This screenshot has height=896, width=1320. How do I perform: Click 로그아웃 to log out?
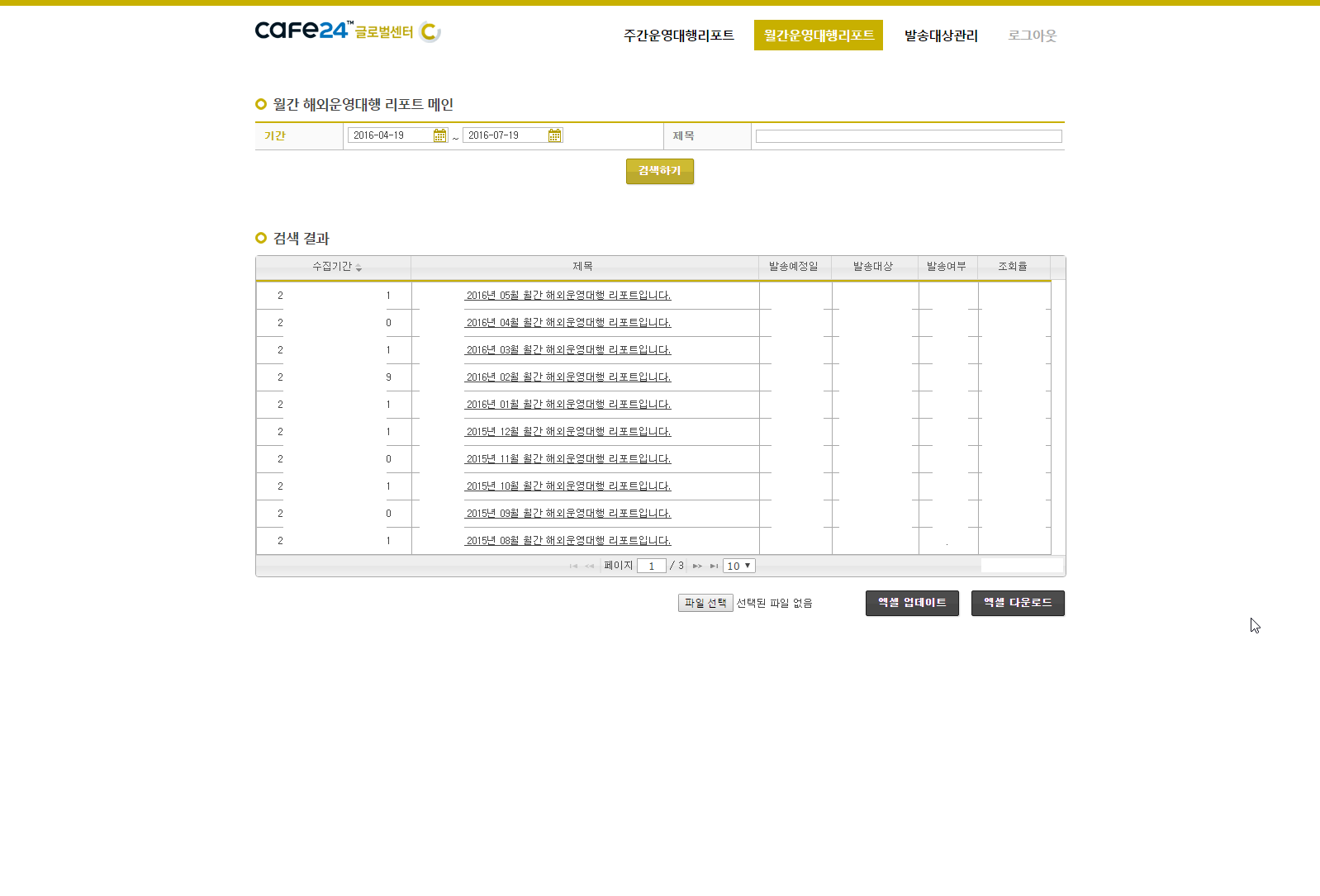click(x=1033, y=36)
